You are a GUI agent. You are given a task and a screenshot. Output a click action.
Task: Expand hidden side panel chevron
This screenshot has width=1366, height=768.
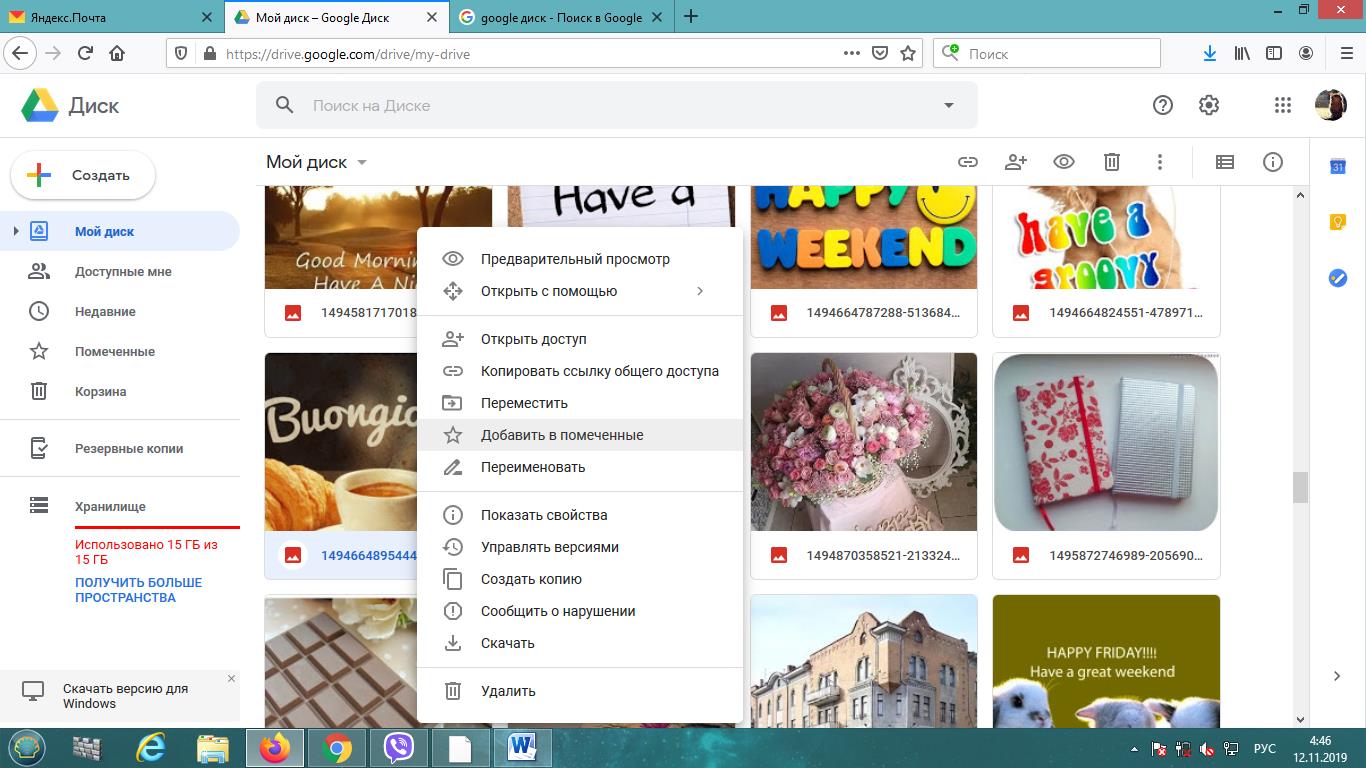coord(1337,676)
